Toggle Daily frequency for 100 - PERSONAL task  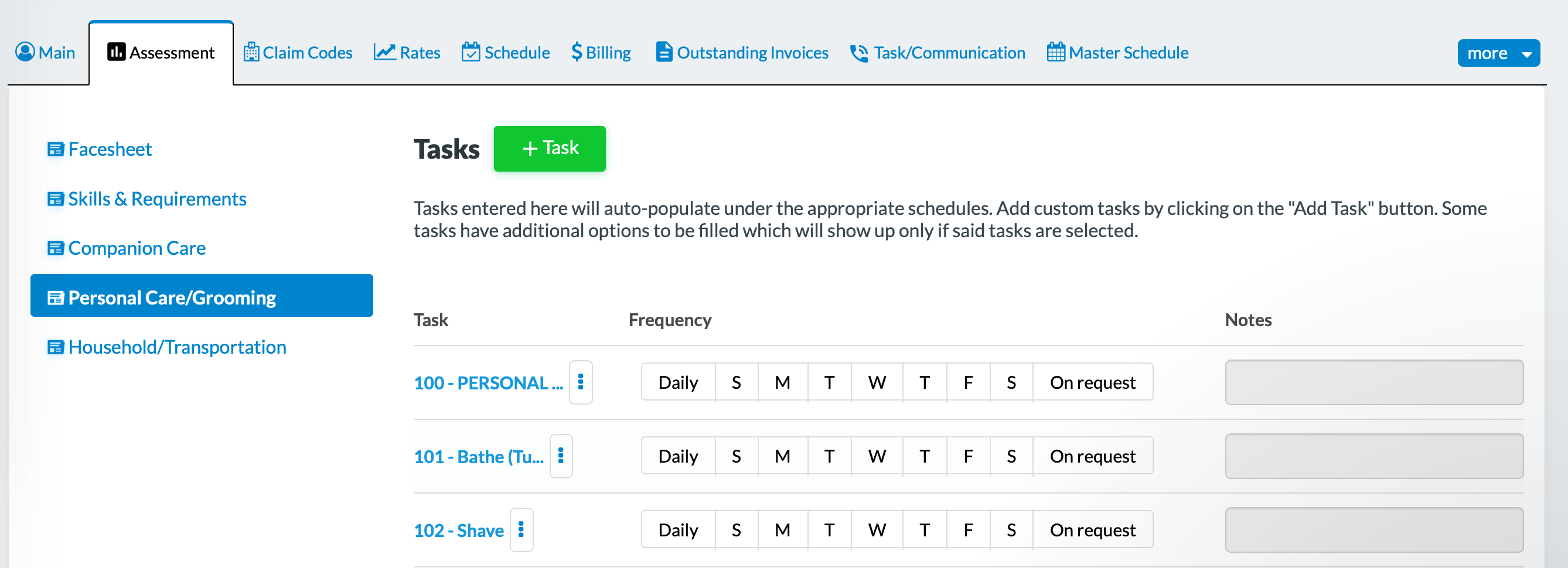(677, 382)
